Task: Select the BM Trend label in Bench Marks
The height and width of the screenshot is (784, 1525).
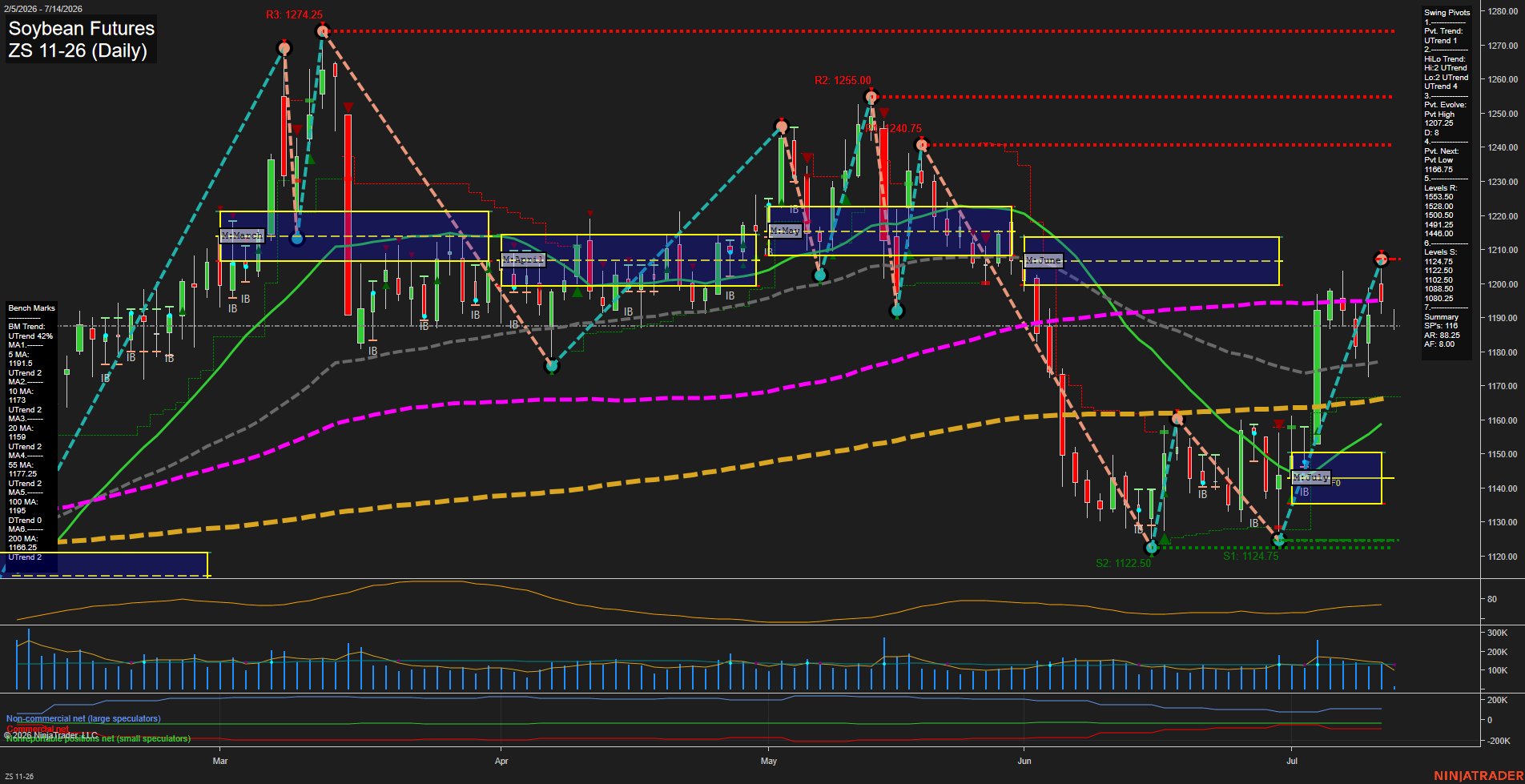Action: [x=26, y=327]
